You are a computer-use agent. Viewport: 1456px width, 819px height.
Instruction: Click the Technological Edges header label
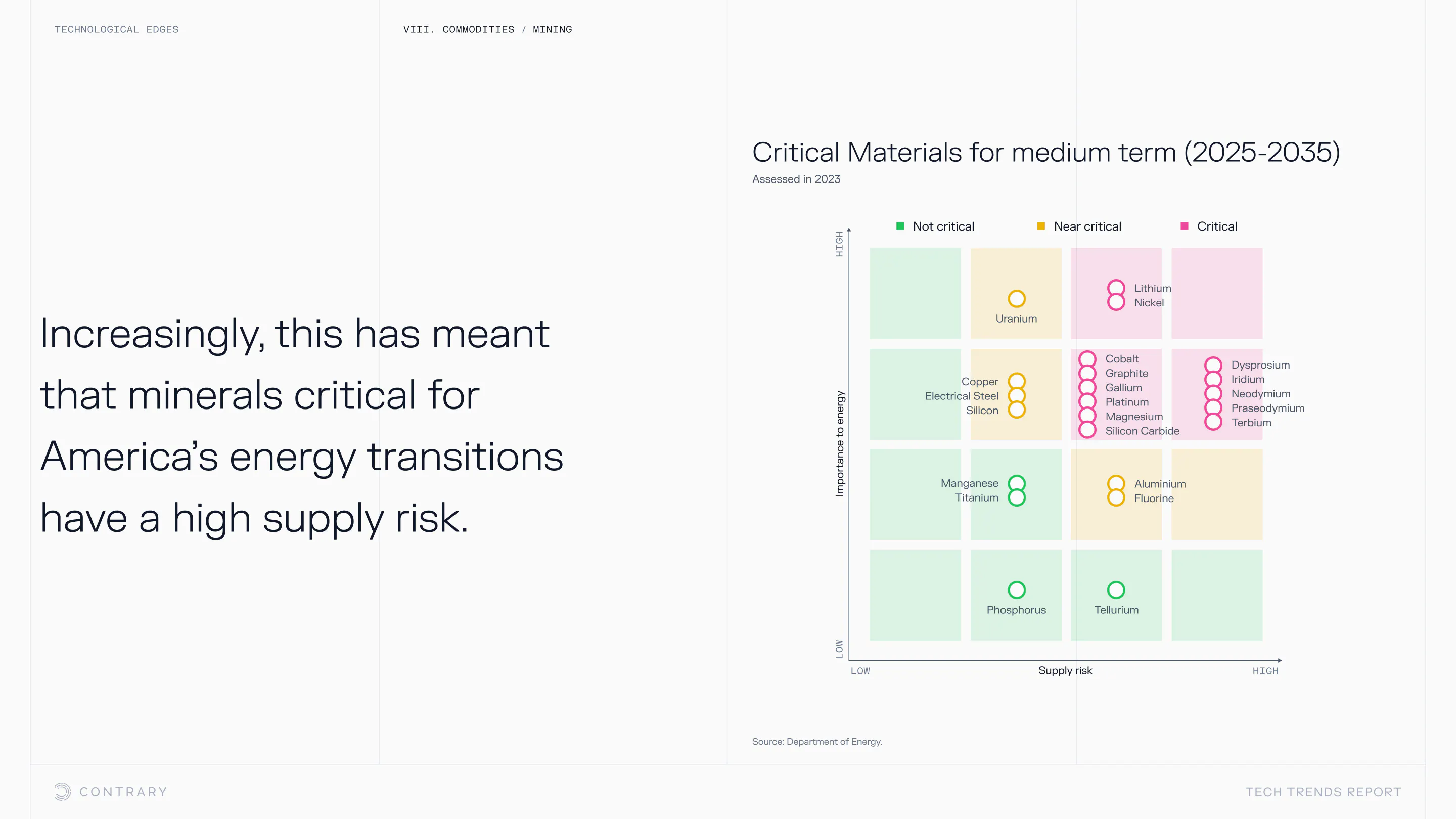tap(116, 29)
